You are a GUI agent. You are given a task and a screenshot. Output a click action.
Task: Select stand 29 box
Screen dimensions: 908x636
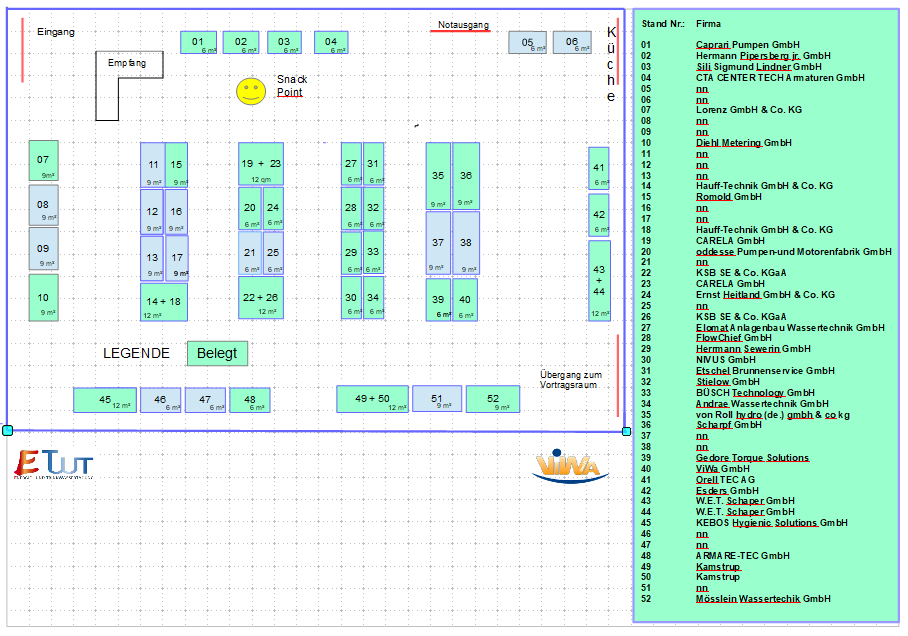coord(351,253)
